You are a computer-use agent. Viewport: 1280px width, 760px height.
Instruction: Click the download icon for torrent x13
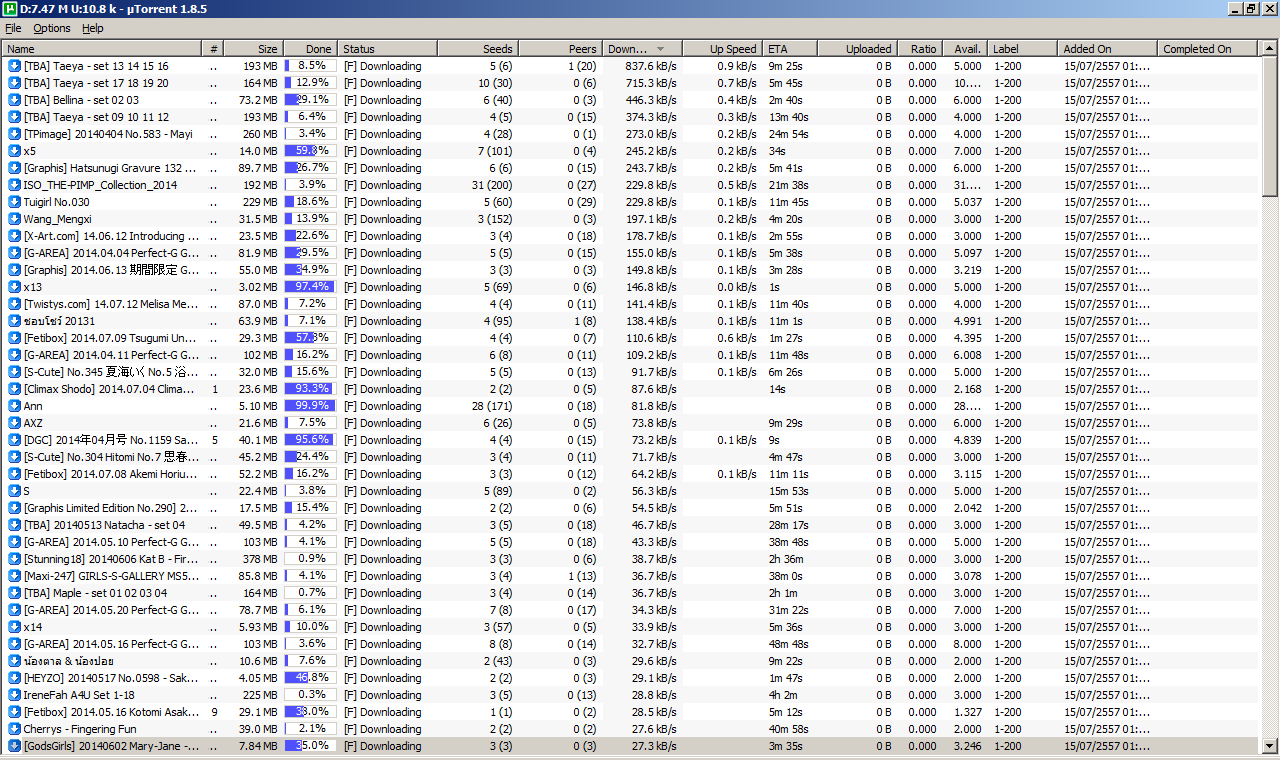click(x=14, y=287)
